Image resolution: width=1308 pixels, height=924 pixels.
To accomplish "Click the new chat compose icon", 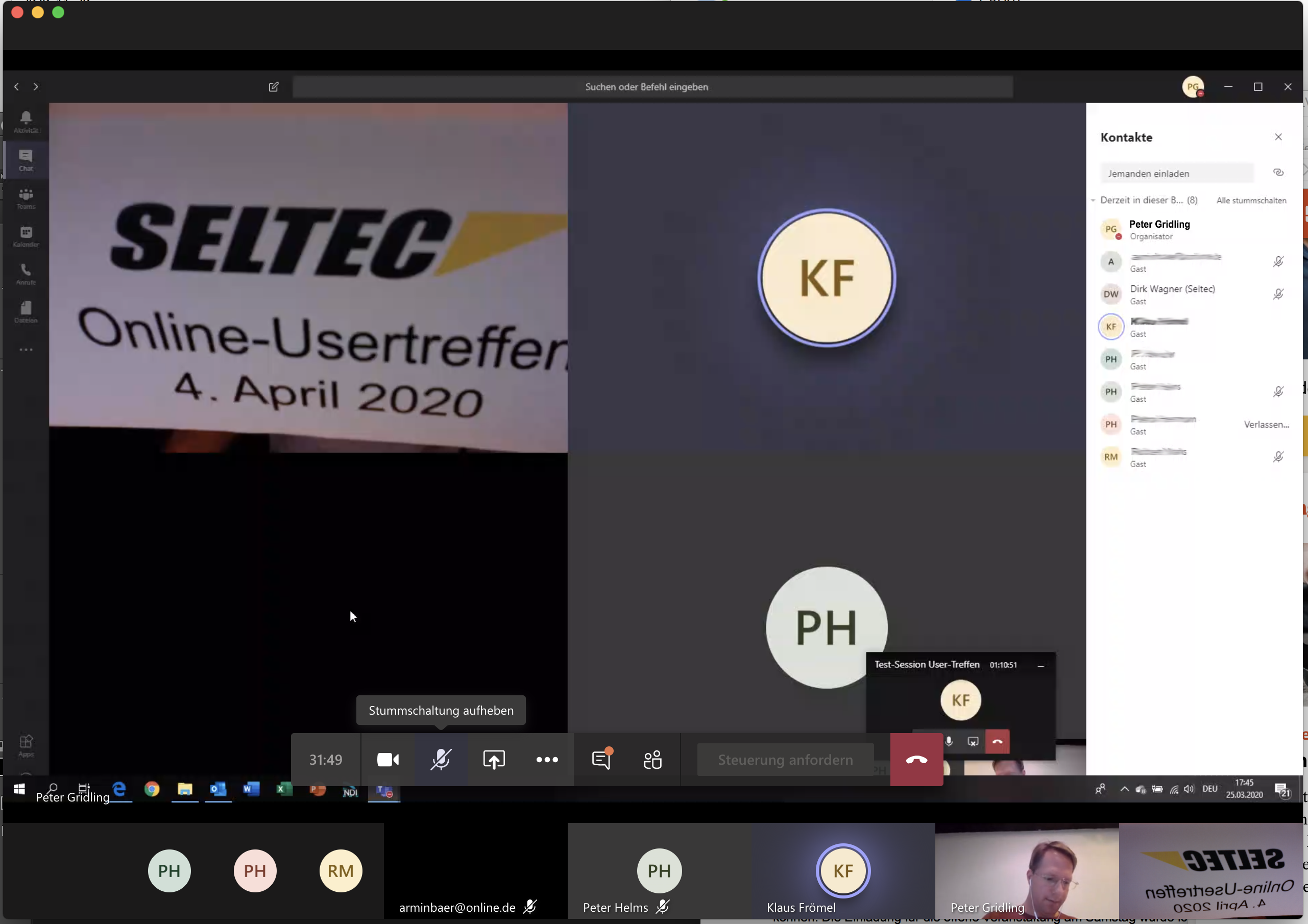I will tap(274, 87).
